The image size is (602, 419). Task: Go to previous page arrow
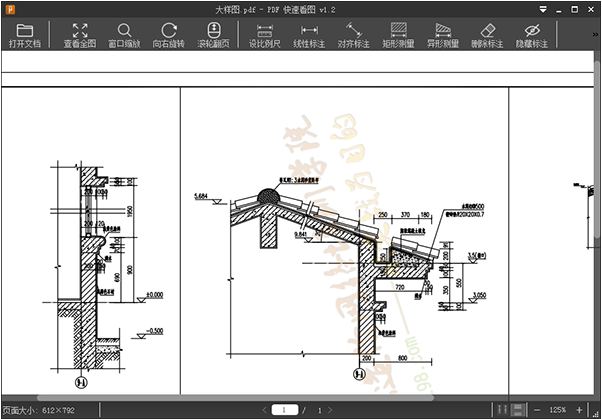tap(264, 410)
